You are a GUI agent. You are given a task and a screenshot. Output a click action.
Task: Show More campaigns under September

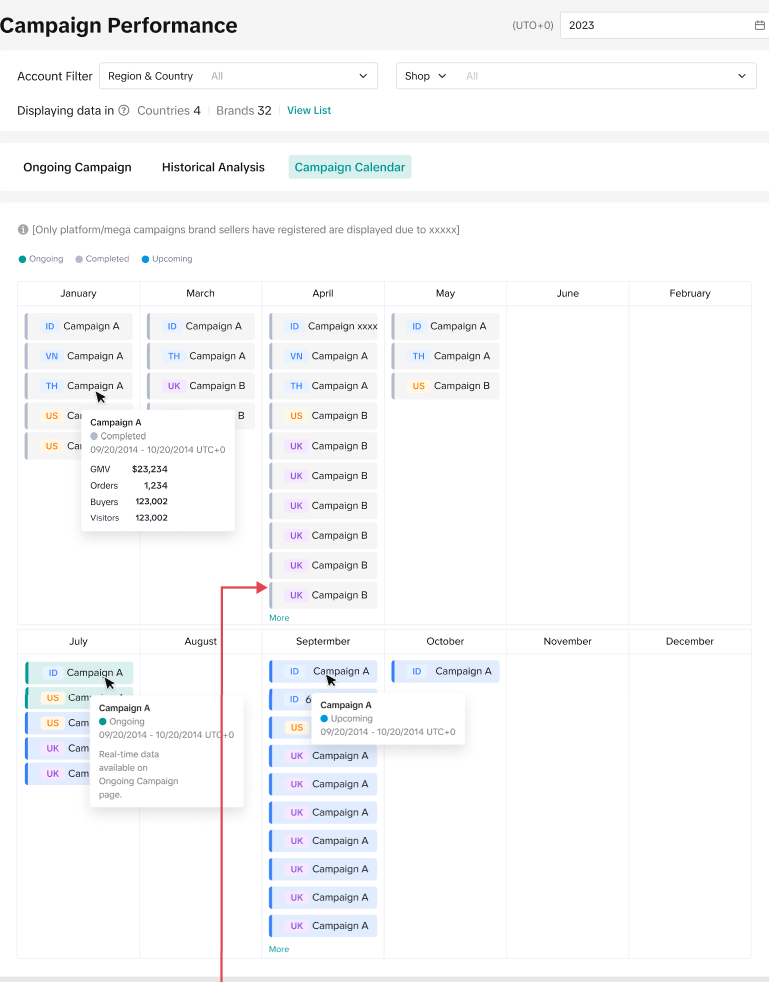pyautogui.click(x=279, y=949)
